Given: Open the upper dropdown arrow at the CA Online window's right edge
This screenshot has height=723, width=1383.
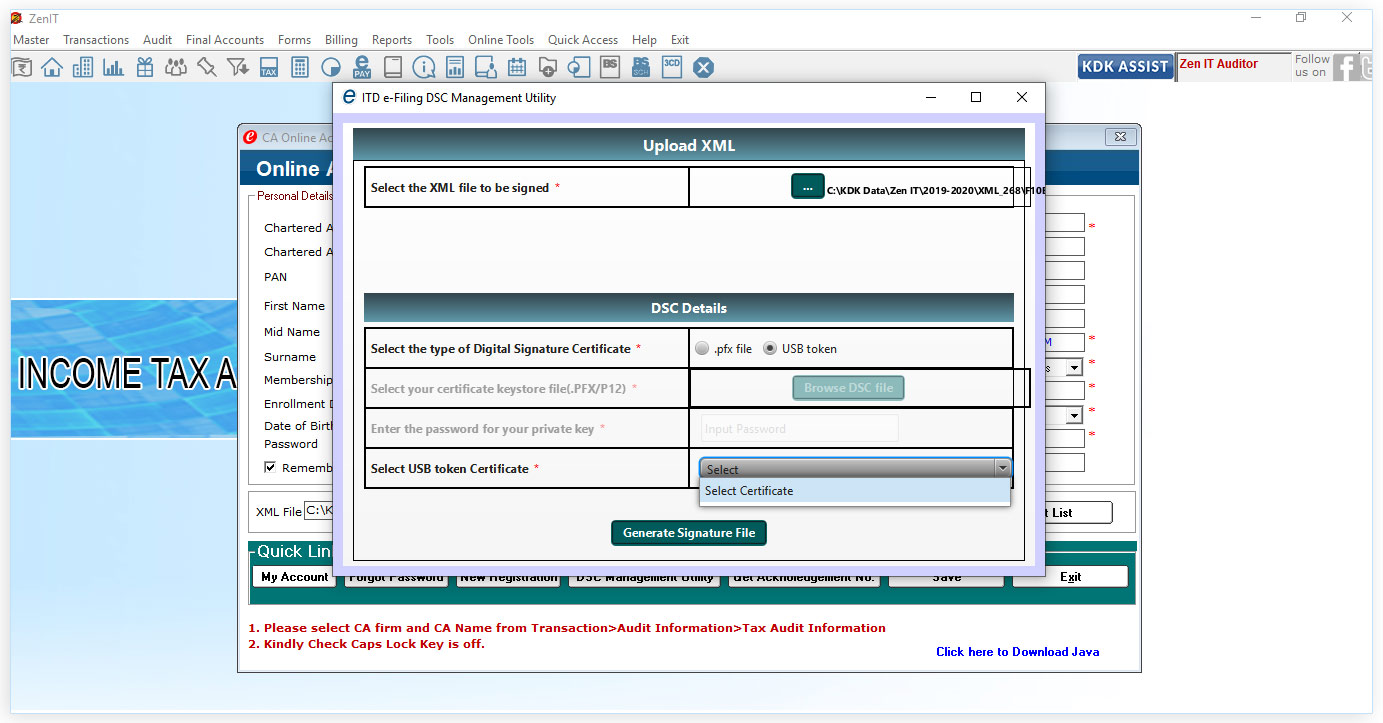Looking at the screenshot, I should click(1075, 367).
